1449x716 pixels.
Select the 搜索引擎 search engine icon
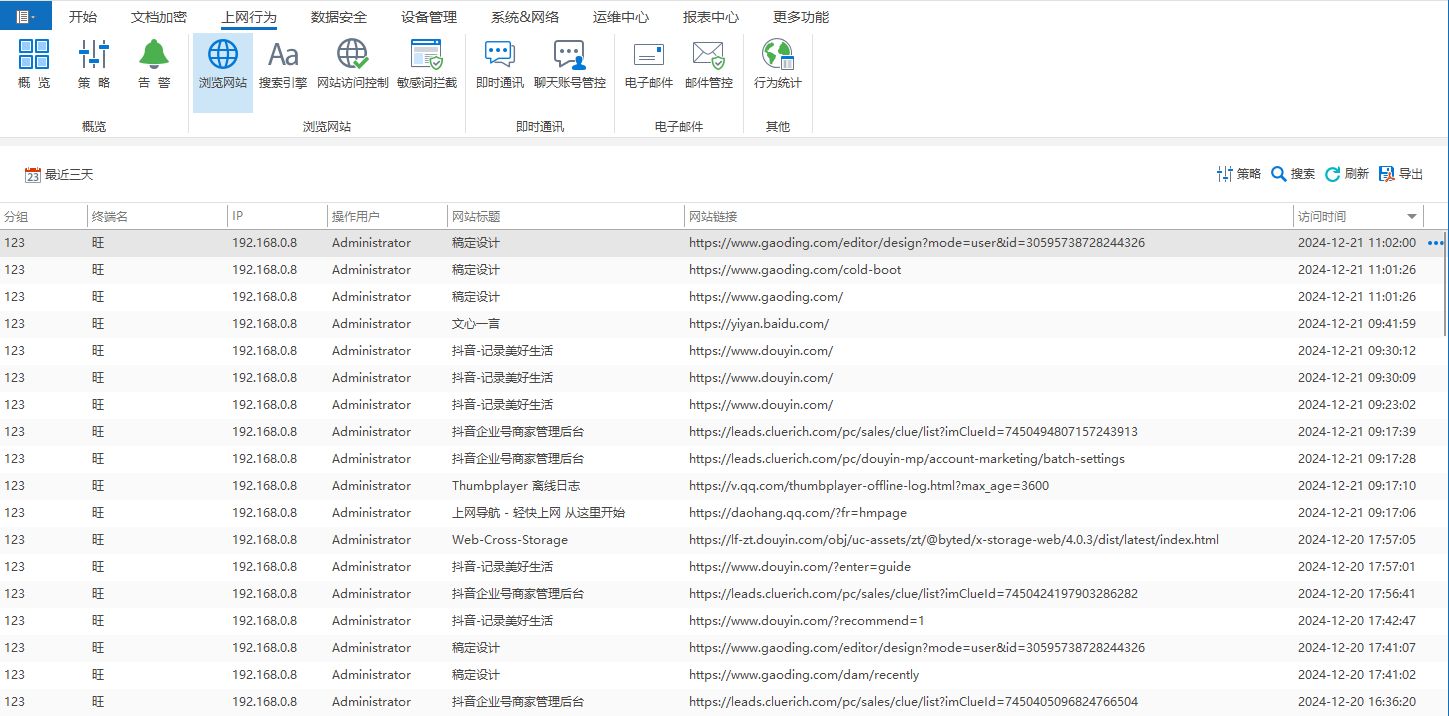click(x=283, y=64)
